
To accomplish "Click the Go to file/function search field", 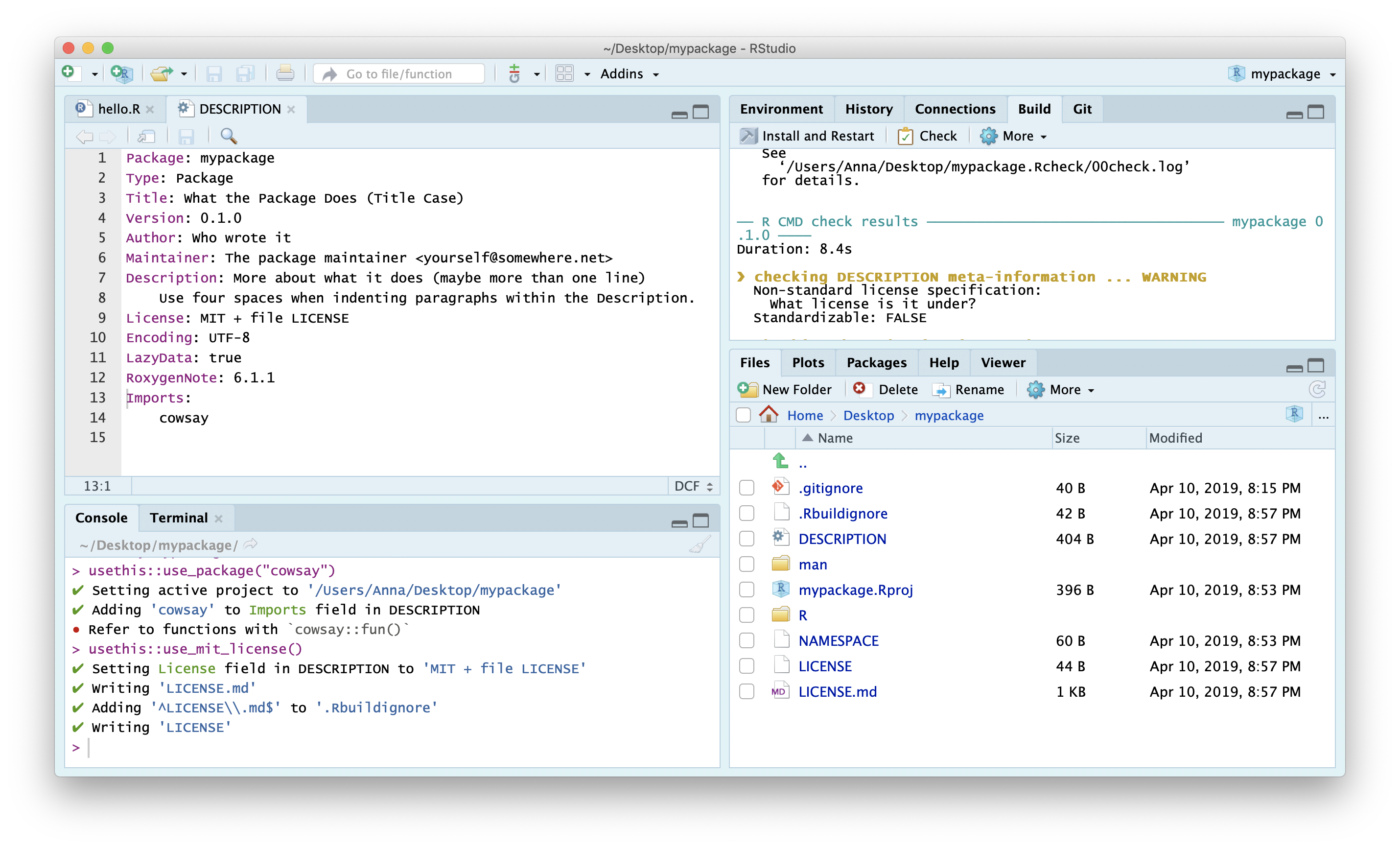I will pos(399,74).
